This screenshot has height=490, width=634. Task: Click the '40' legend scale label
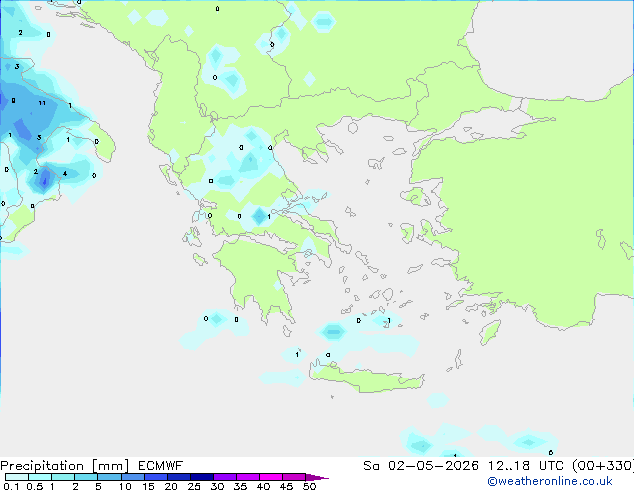[263, 486]
